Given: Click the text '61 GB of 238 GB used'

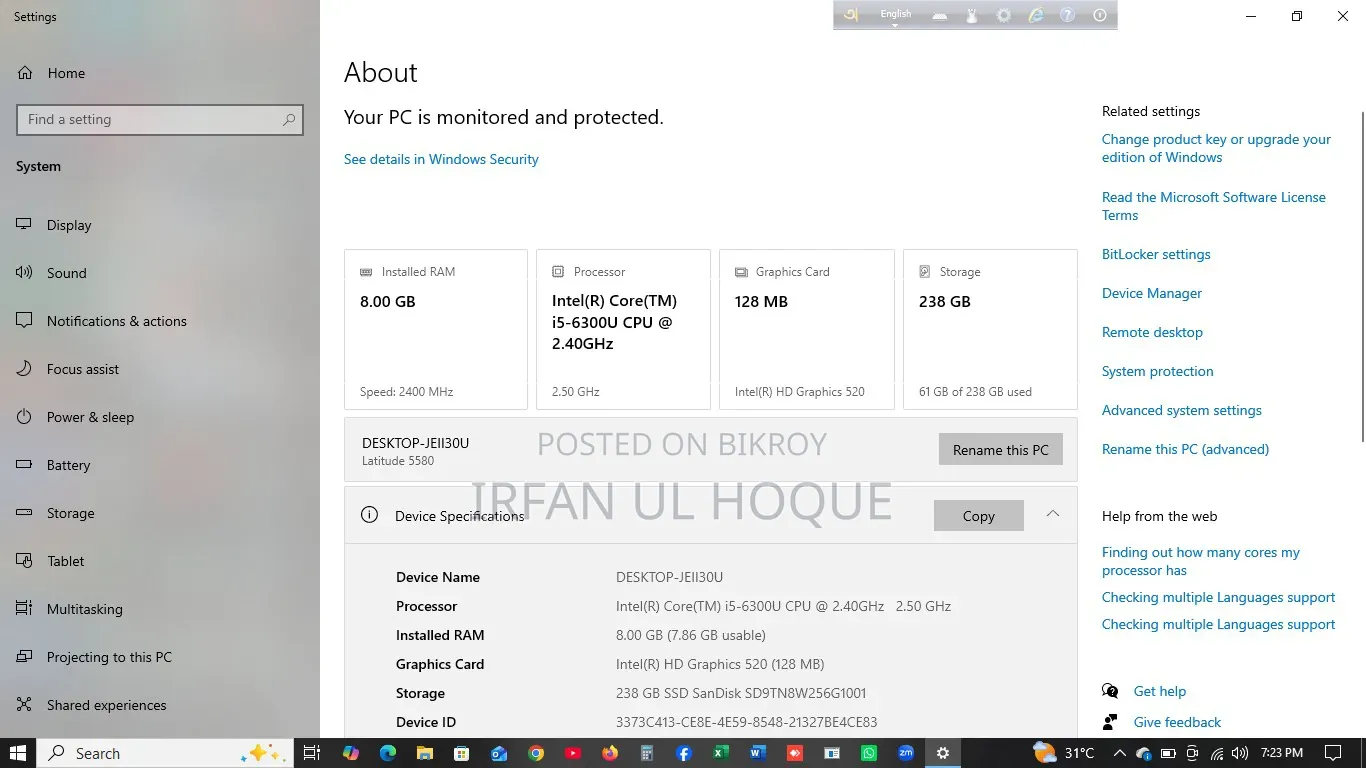Looking at the screenshot, I should [975, 392].
